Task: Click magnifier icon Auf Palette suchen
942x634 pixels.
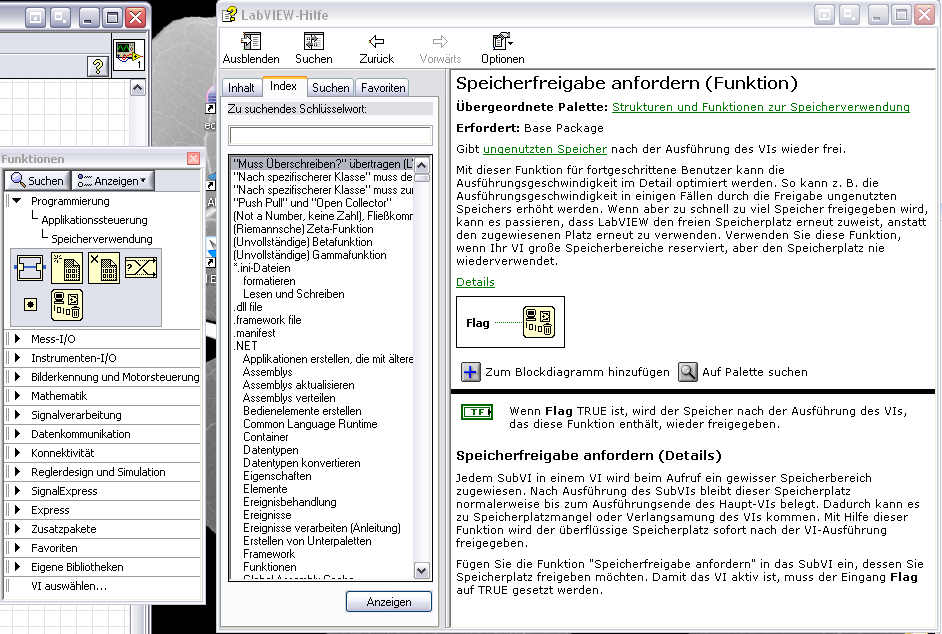Action: (x=688, y=372)
